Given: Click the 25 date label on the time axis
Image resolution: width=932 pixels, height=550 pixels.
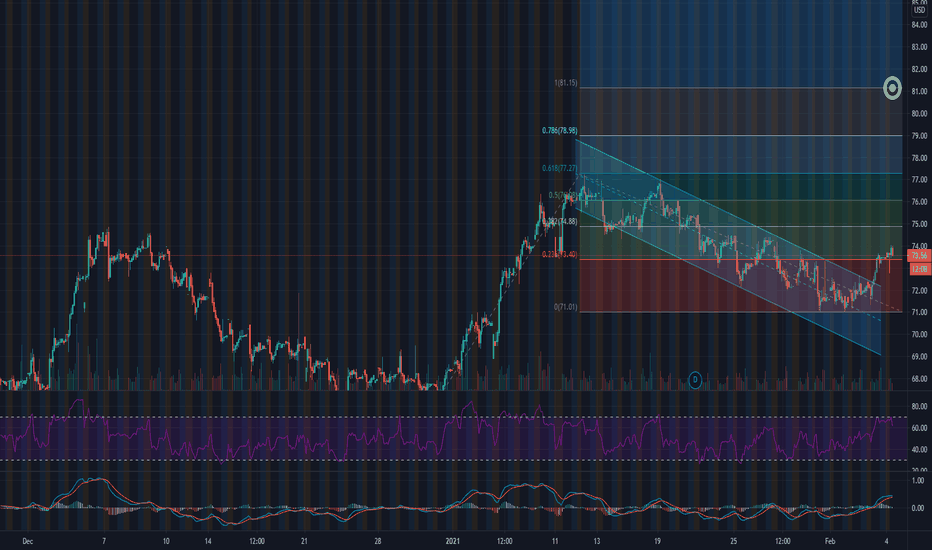Looking at the screenshot, I should 733,541.
